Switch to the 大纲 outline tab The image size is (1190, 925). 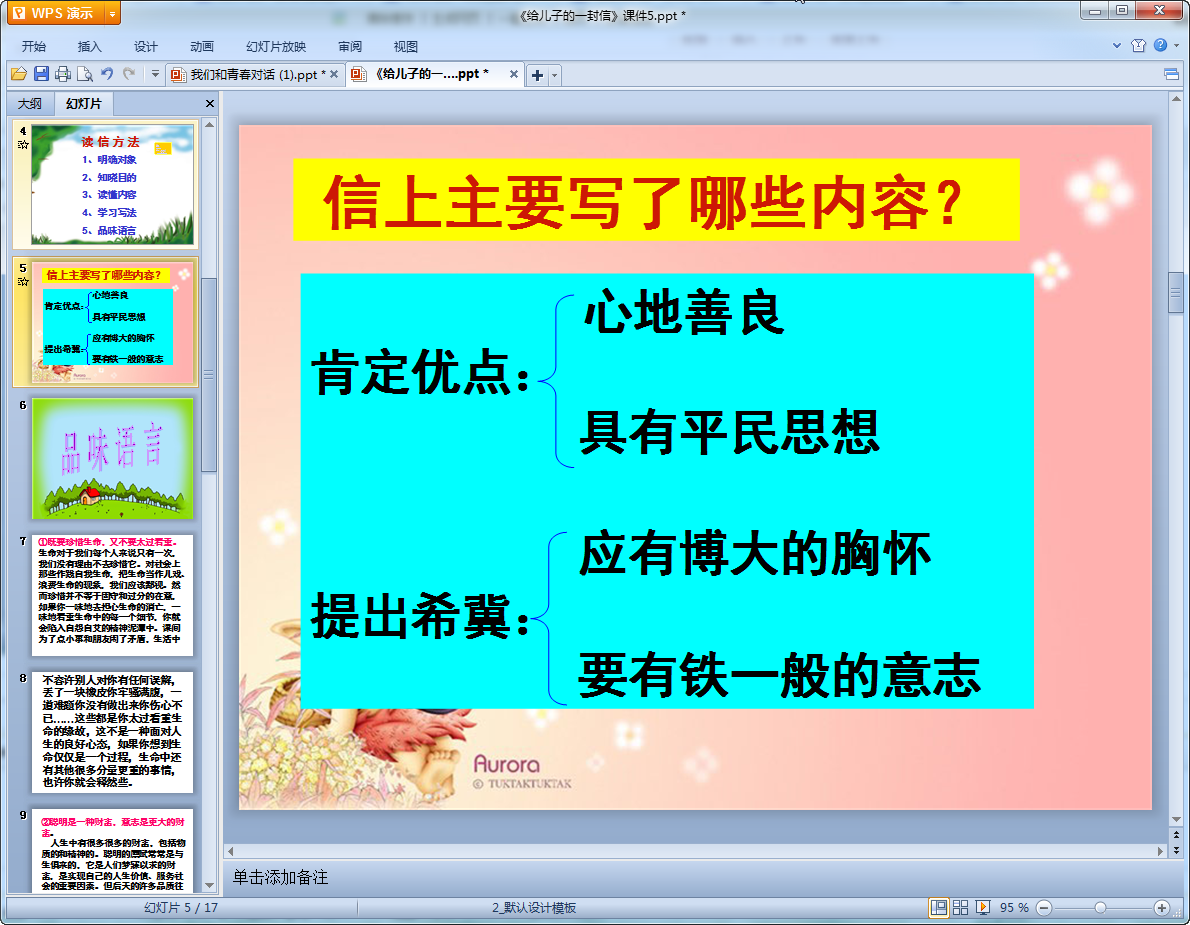(x=30, y=103)
